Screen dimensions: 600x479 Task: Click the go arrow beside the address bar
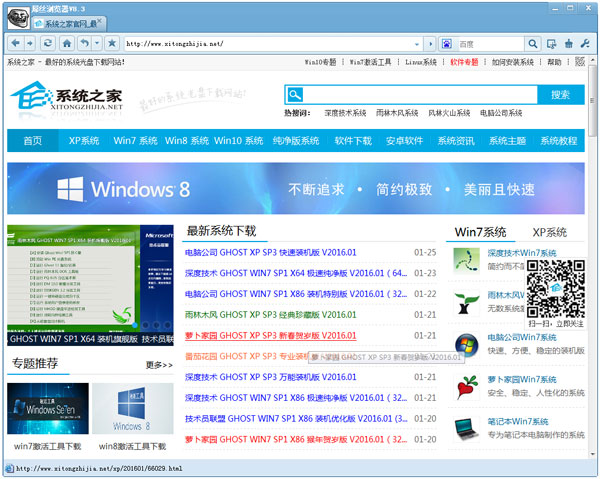pos(430,44)
